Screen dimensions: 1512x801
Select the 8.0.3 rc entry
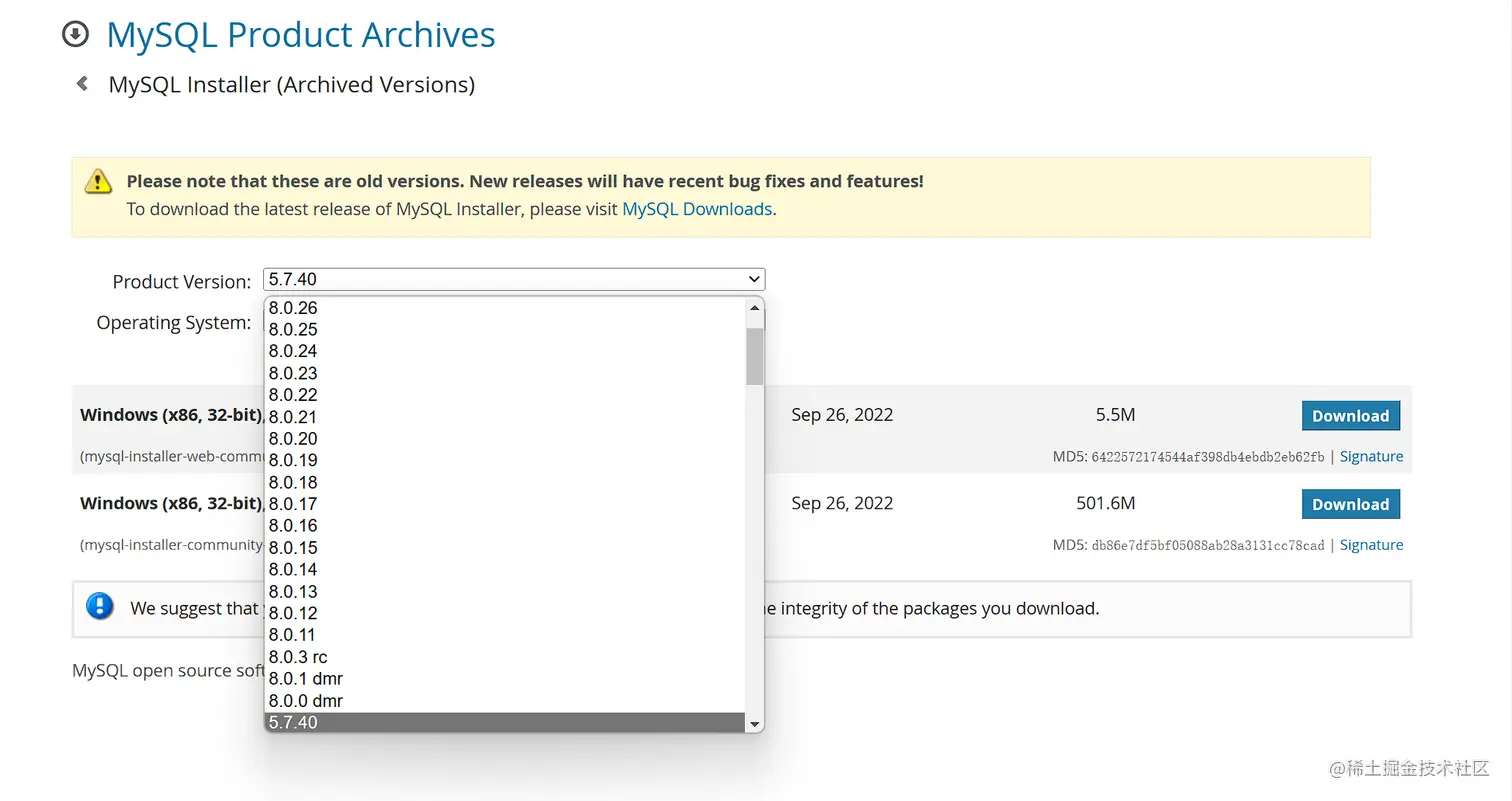[505, 657]
